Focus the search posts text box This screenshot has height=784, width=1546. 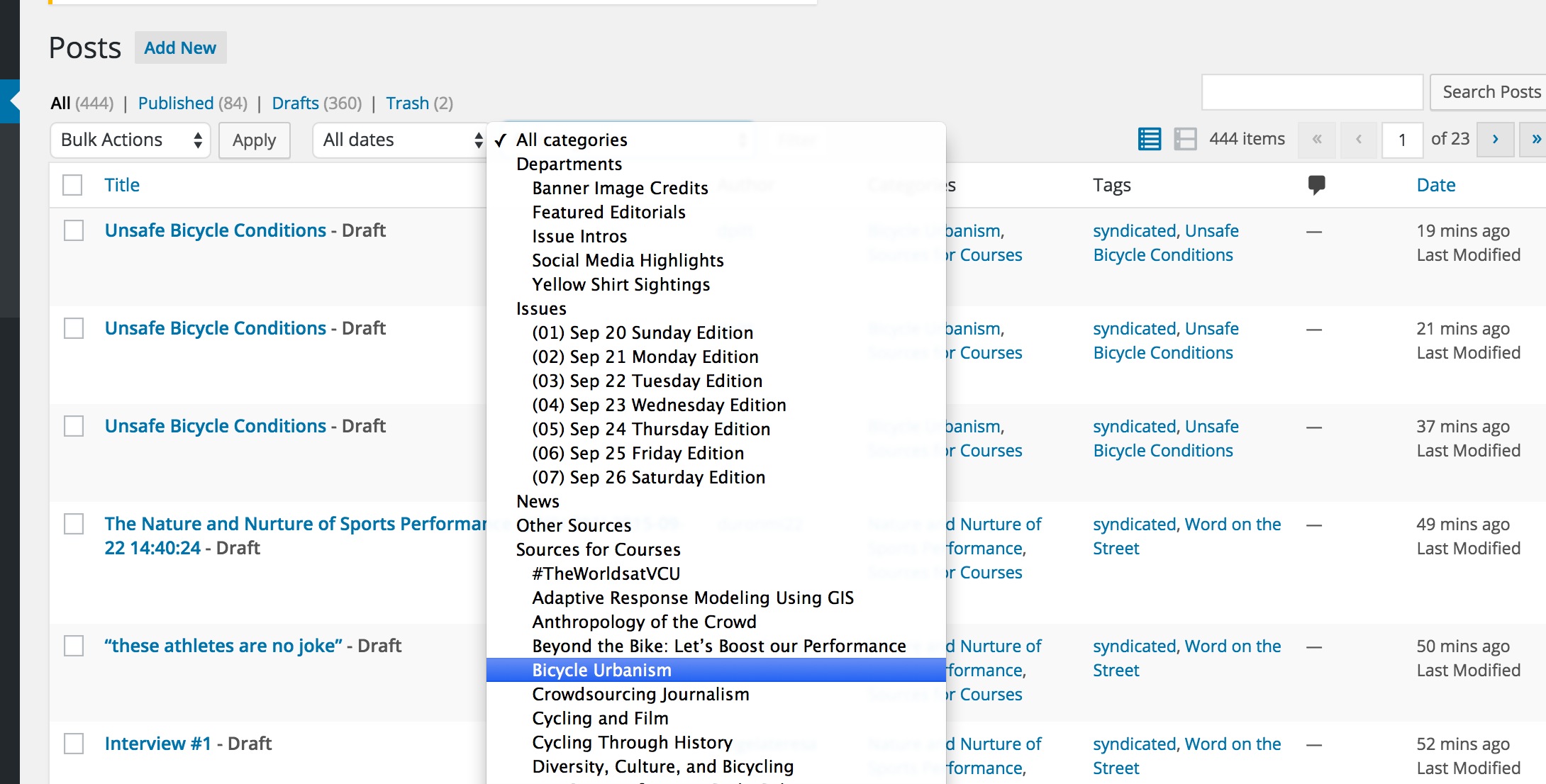pos(1312,92)
